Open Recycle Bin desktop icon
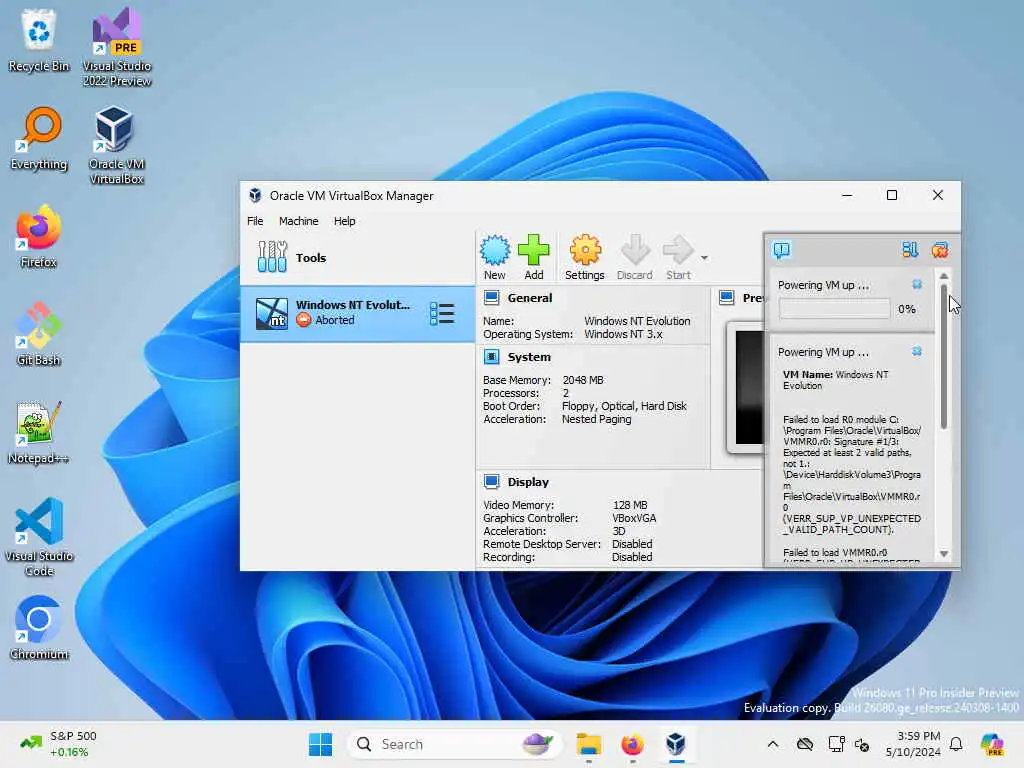1024x768 pixels. point(39,40)
